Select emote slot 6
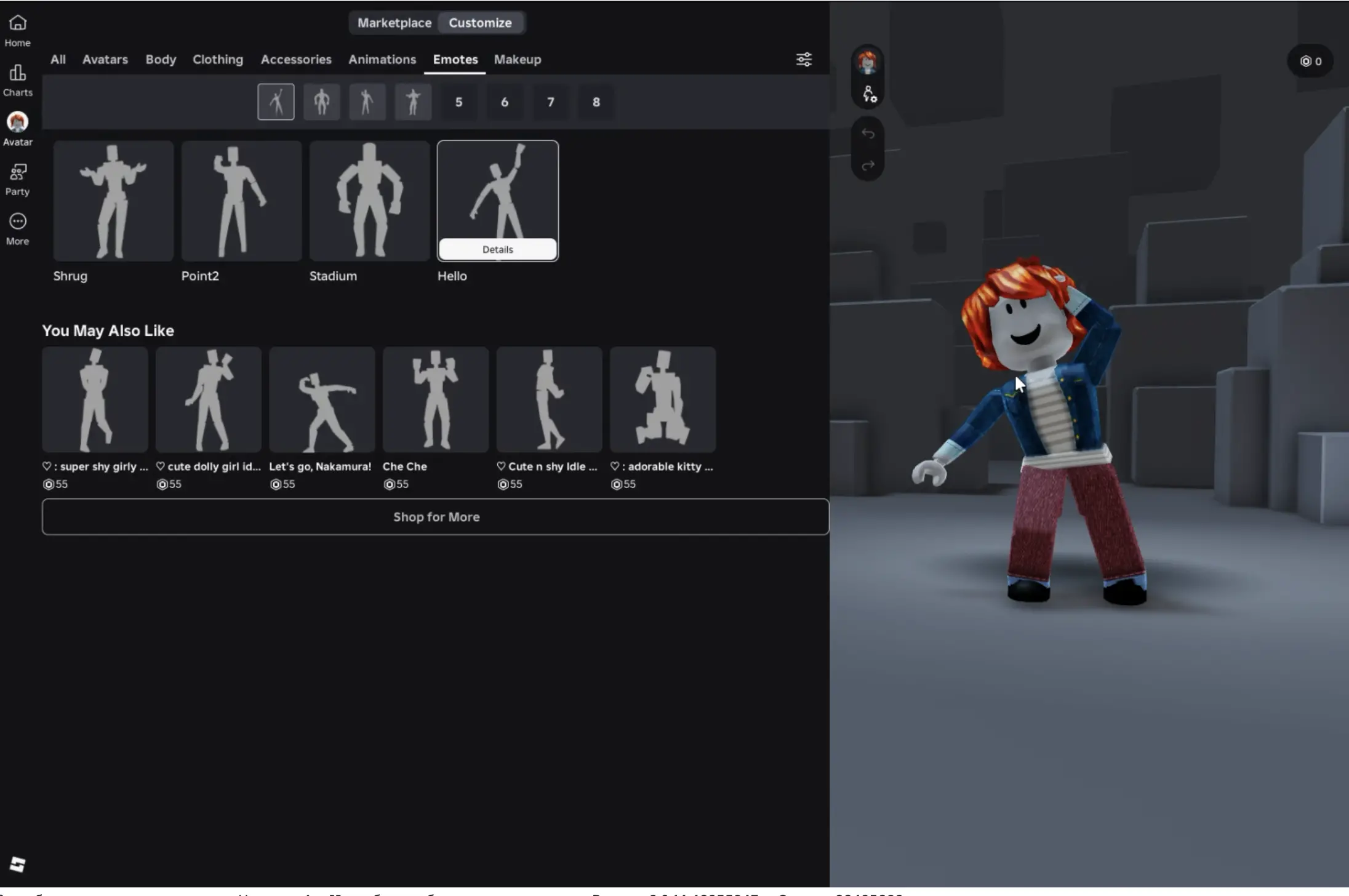1349x896 pixels. [x=505, y=102]
